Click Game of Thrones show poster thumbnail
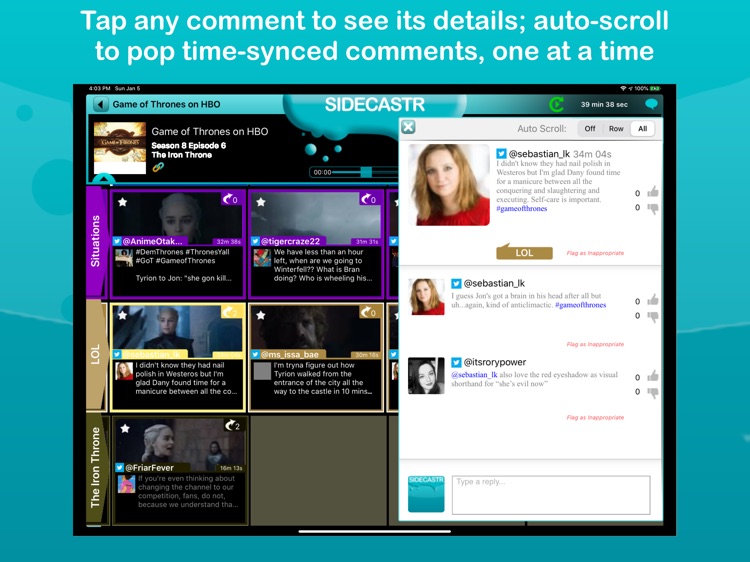 click(x=120, y=148)
